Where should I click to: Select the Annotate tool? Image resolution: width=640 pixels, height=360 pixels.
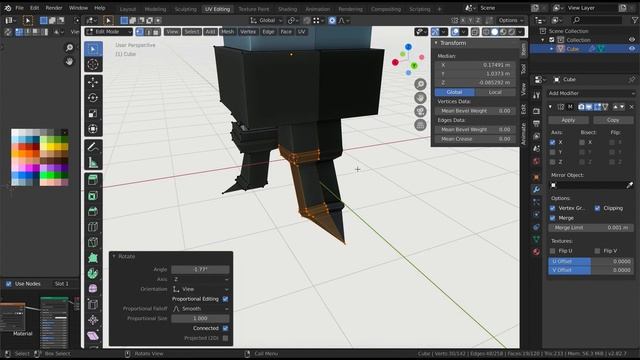tap(93, 147)
